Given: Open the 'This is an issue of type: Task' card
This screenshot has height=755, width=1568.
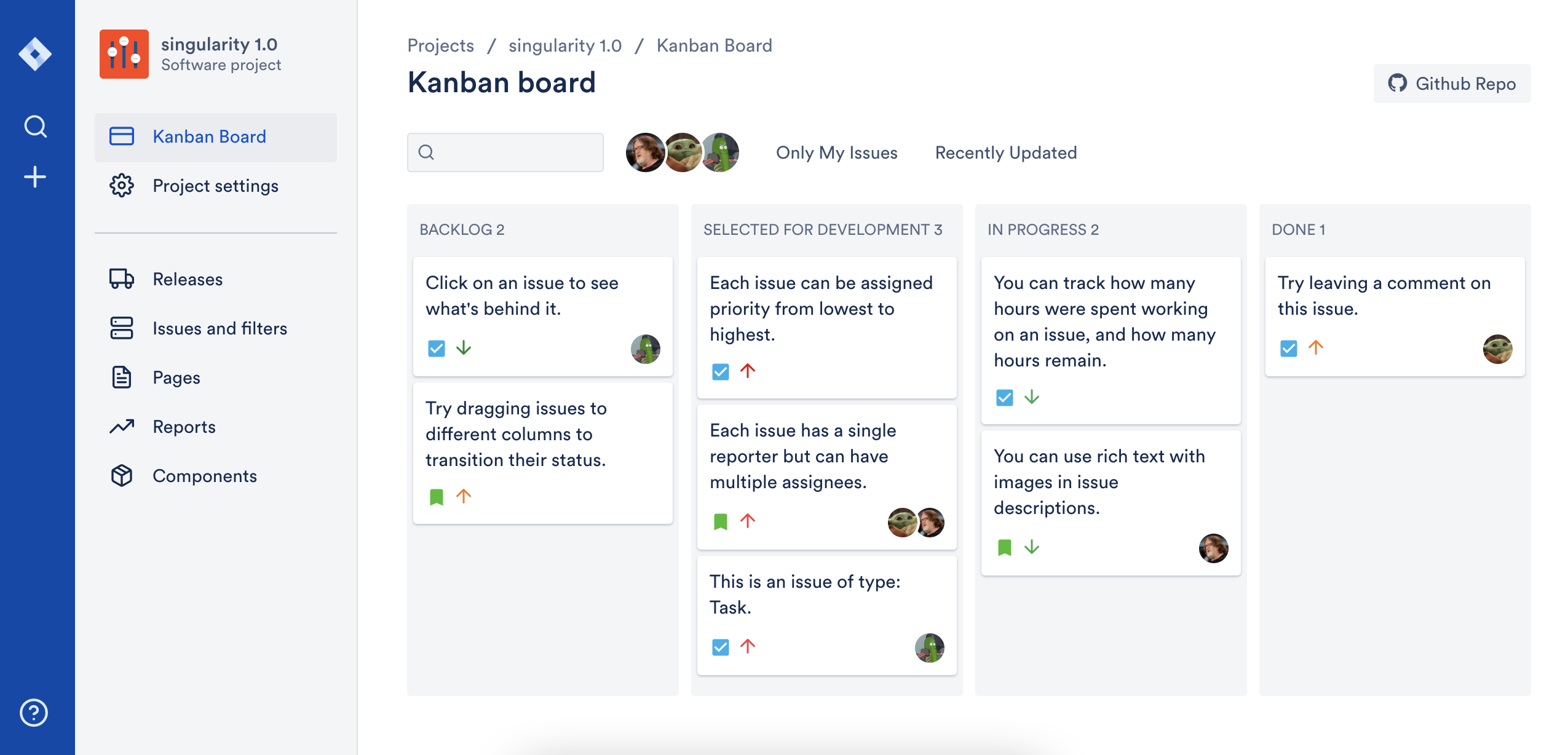Looking at the screenshot, I should (826, 615).
